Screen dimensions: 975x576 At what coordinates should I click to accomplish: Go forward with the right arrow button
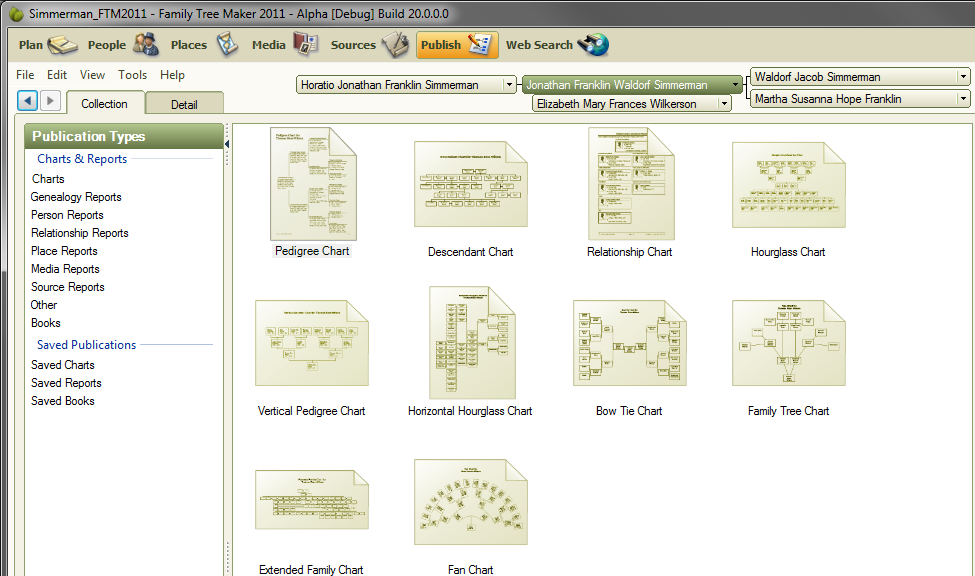click(50, 100)
